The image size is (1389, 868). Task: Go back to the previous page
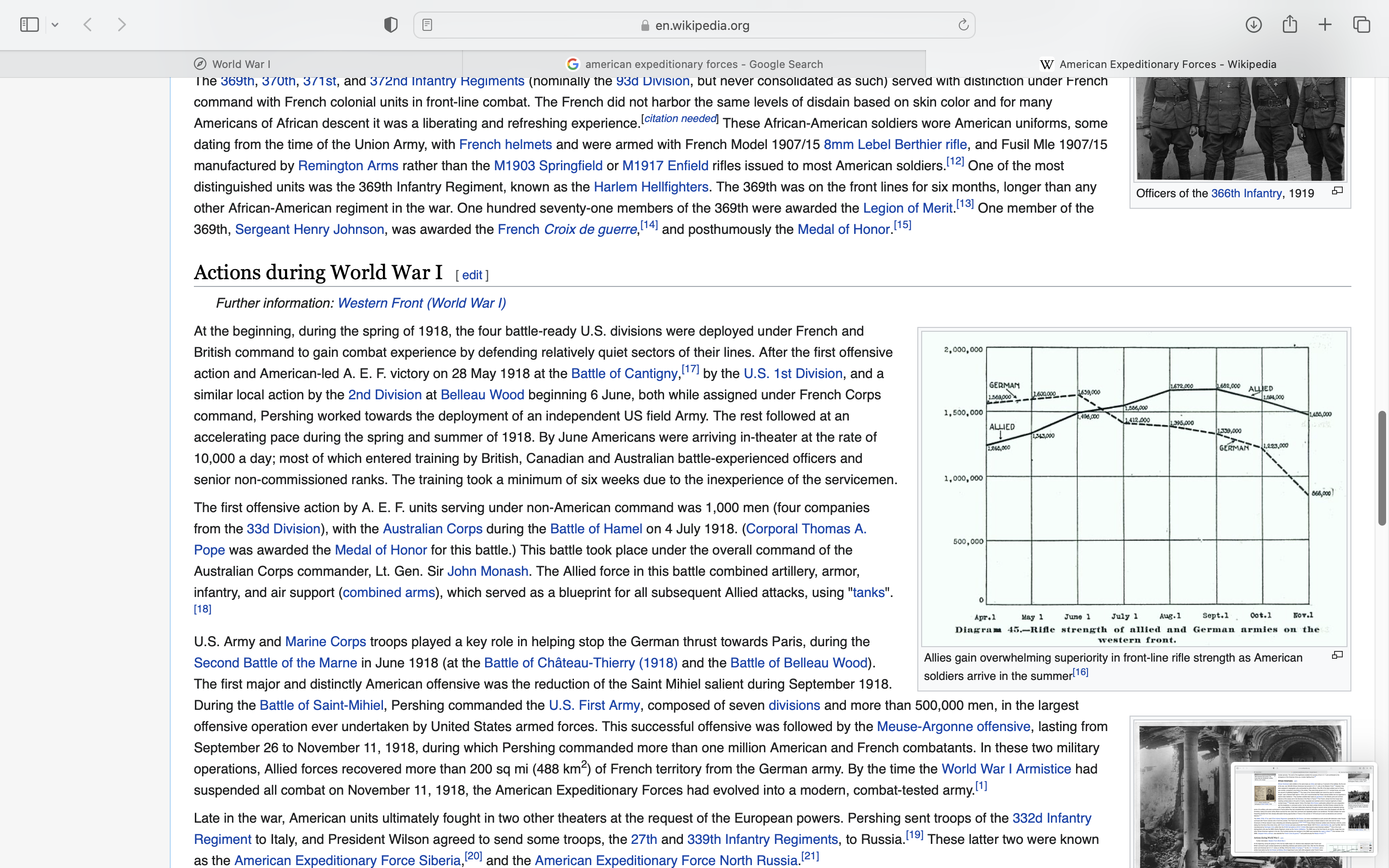pos(88,25)
